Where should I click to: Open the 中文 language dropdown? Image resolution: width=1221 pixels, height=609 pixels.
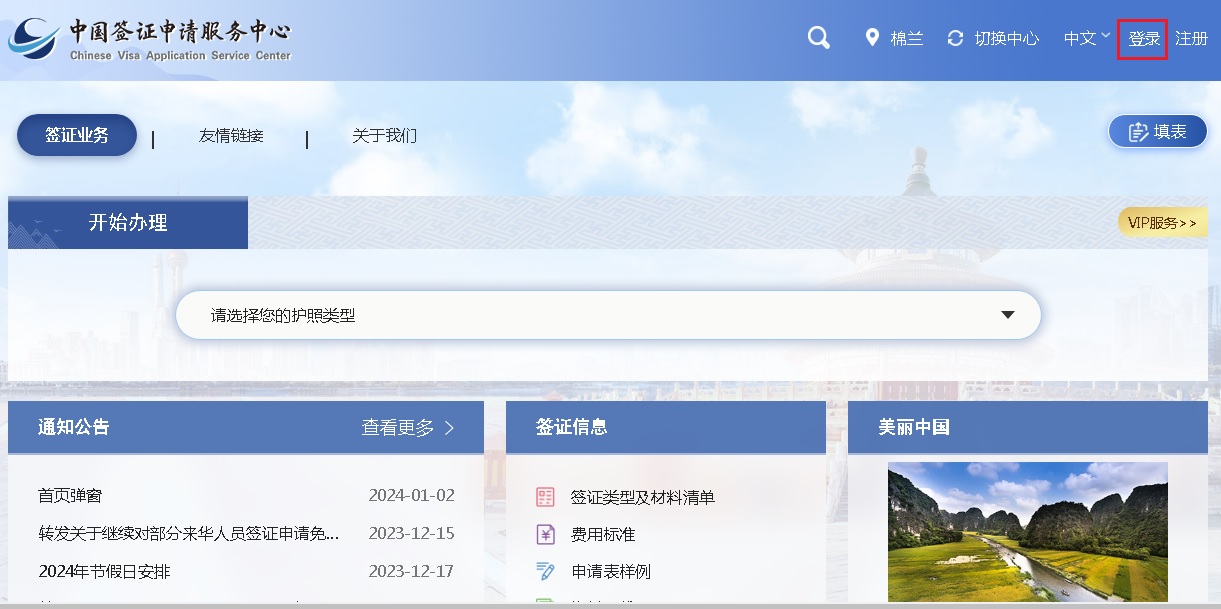1087,39
